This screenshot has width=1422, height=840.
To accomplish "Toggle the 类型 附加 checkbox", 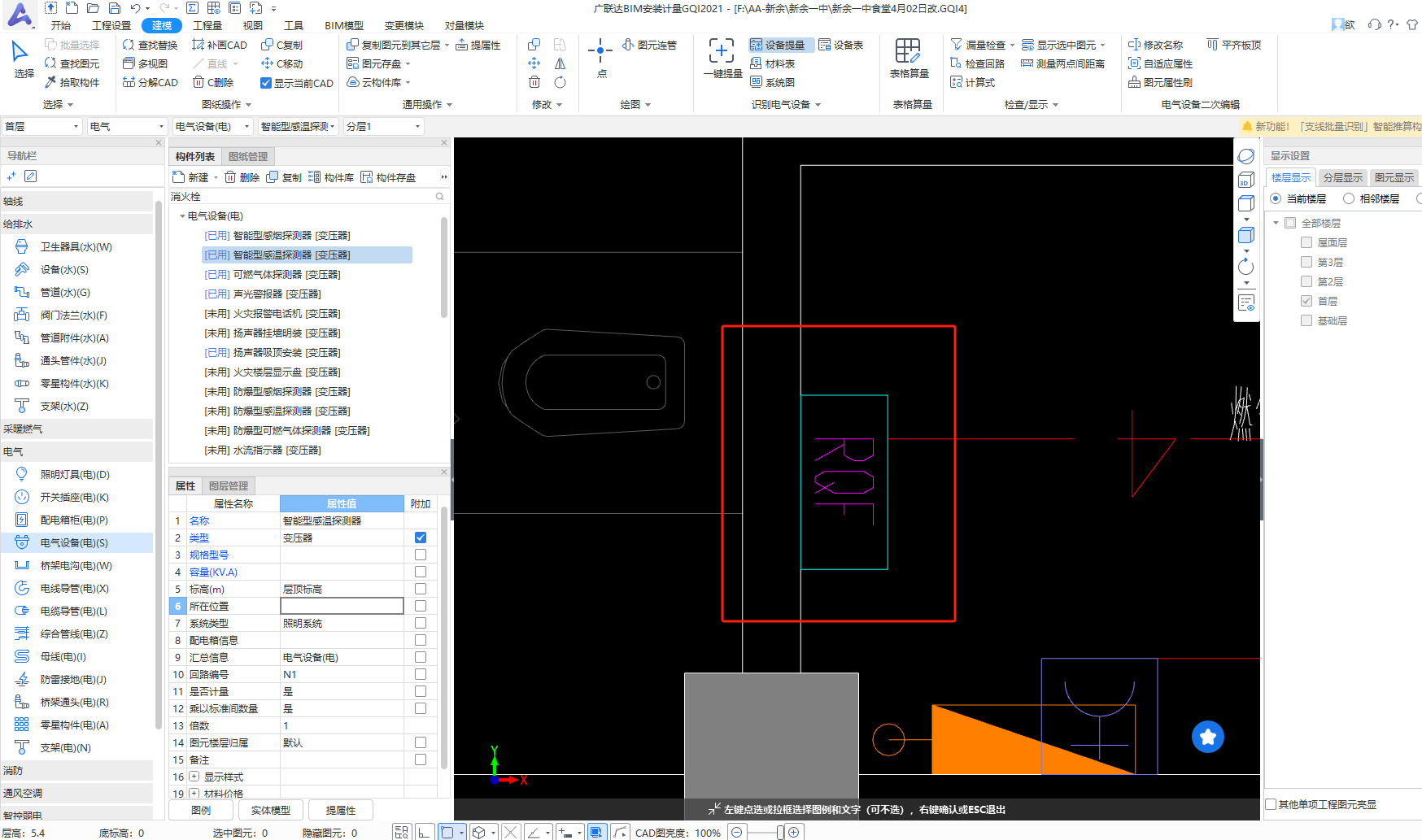I will 421,538.
